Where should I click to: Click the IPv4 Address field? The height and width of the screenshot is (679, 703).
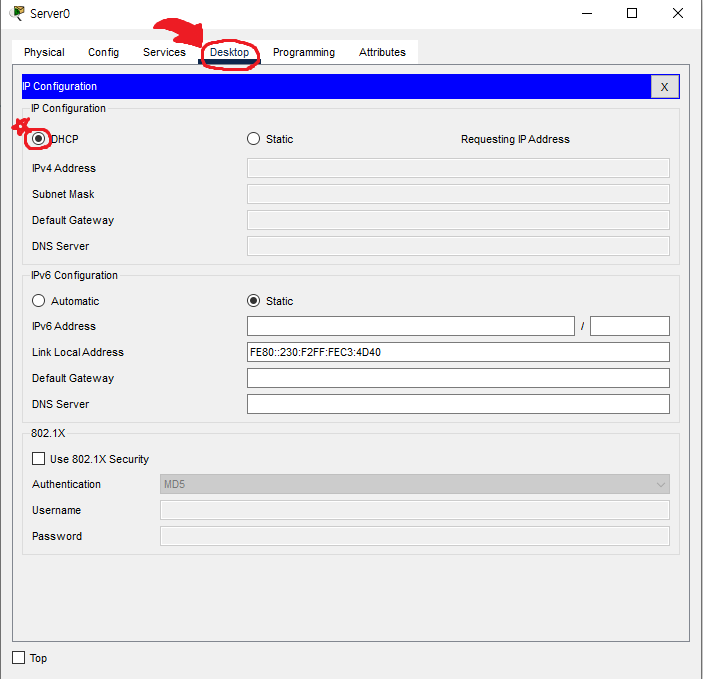458,168
